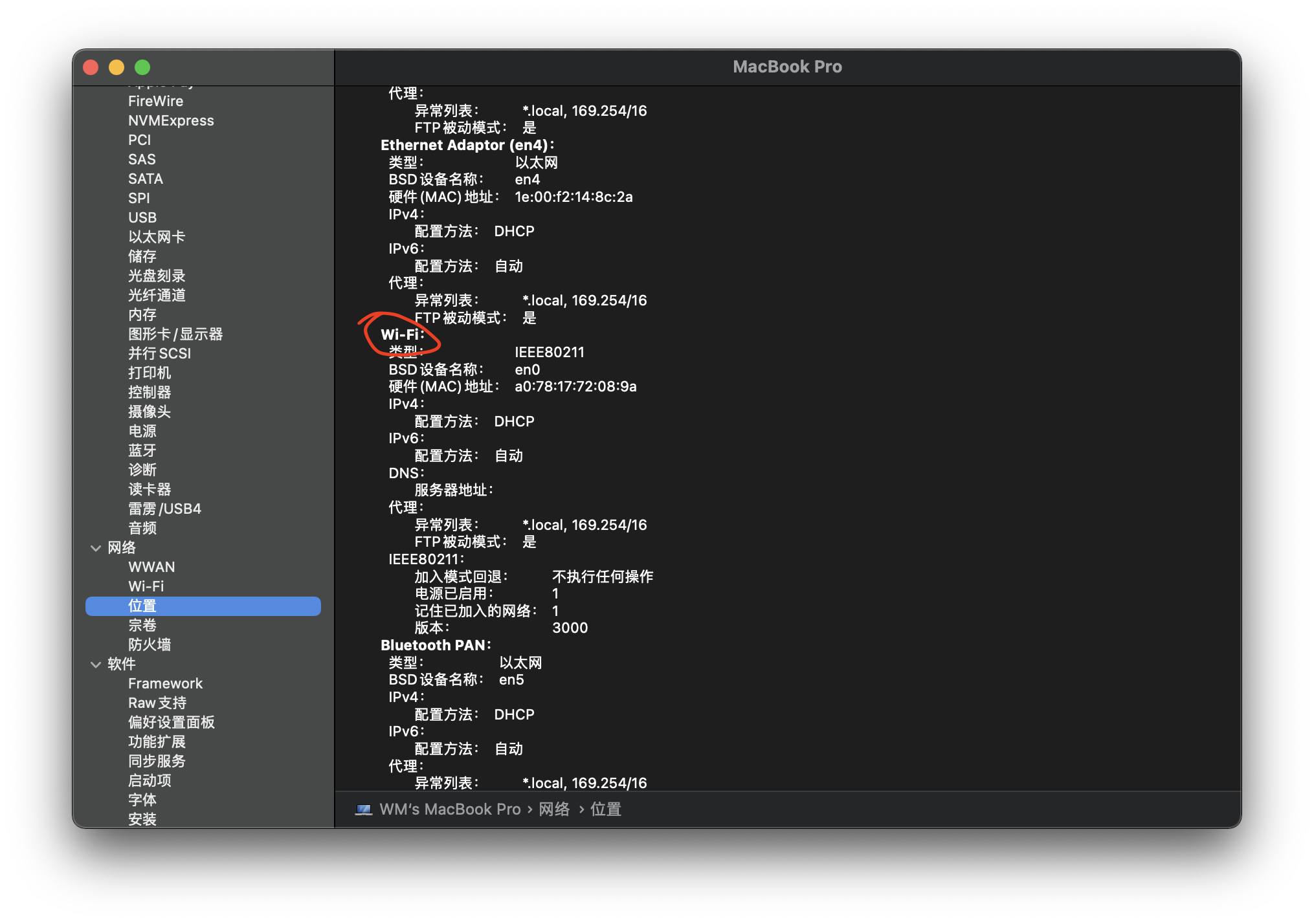Open 诊断 sidebar entry

click(142, 470)
